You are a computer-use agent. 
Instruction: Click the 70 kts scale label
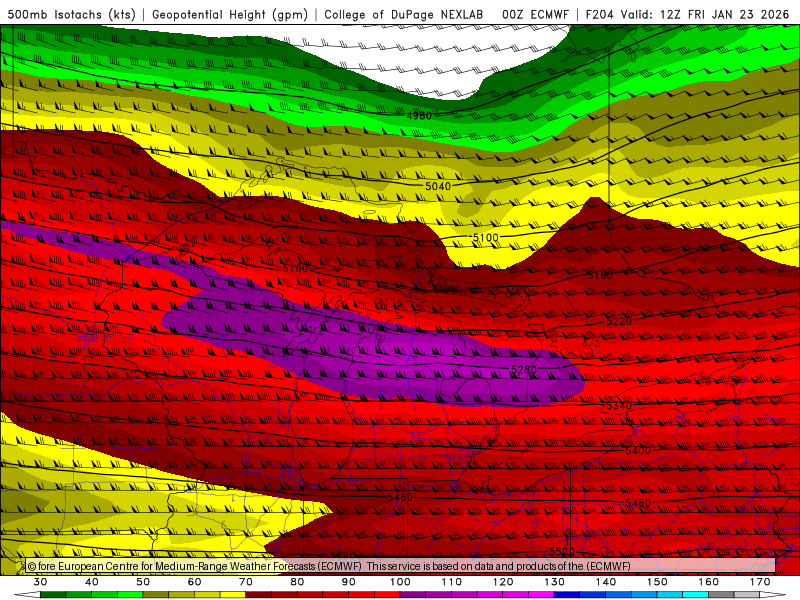tap(246, 582)
